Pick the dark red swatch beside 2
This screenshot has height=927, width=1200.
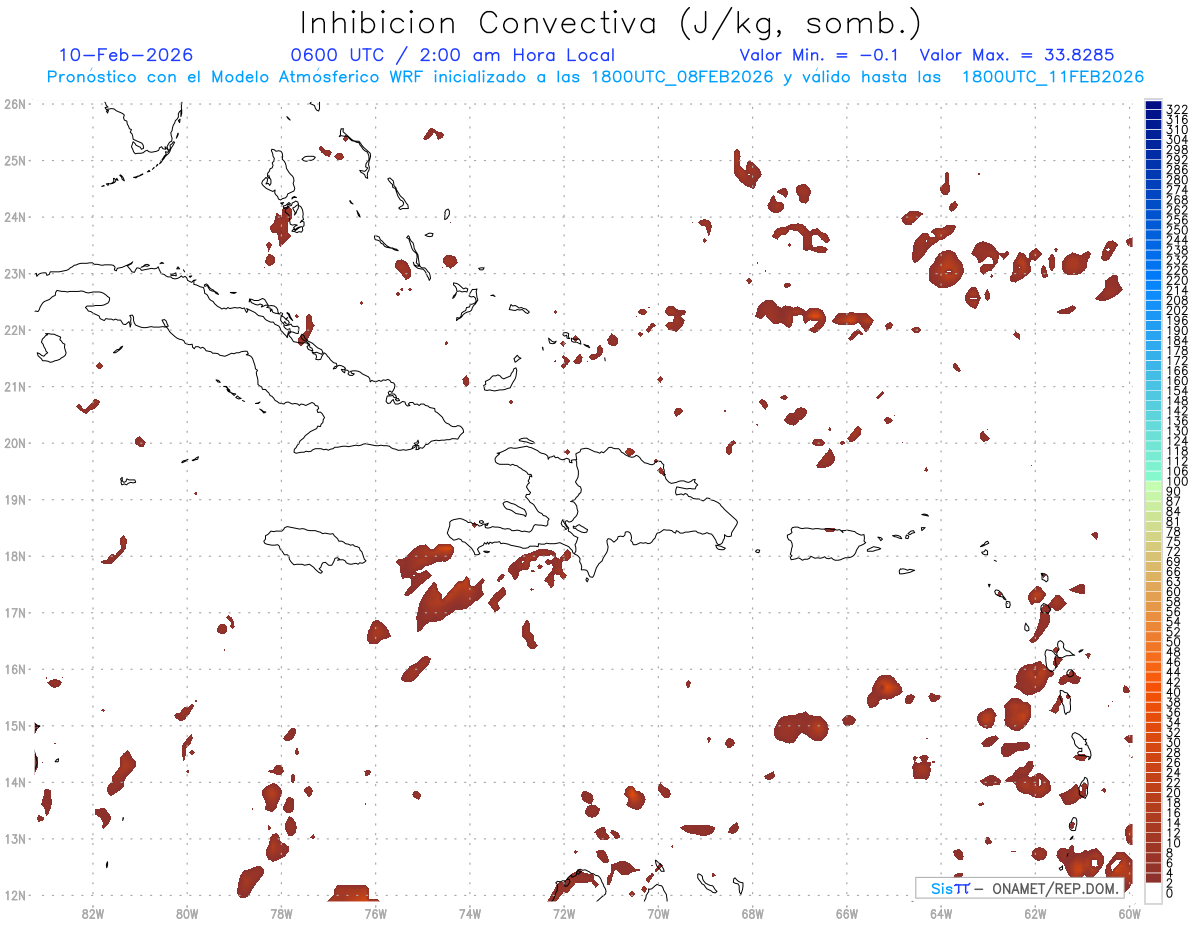point(1153,878)
